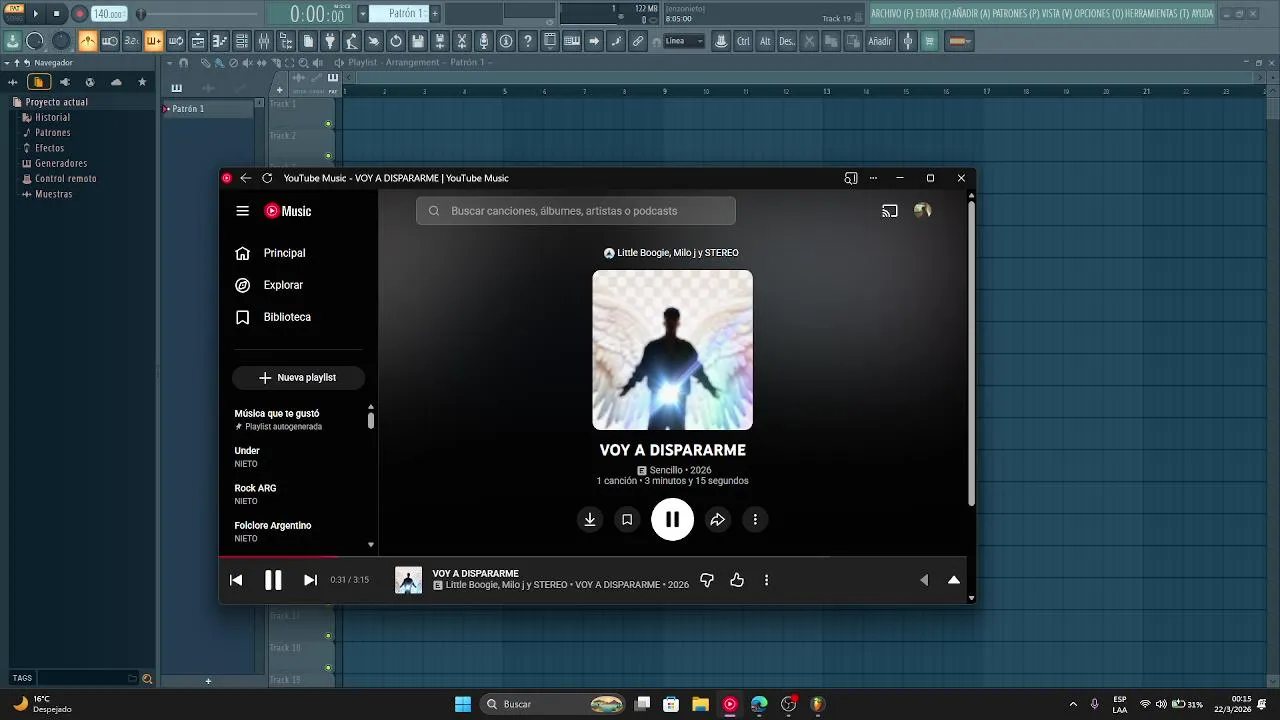Click the undo history circular arrow icon
The height and width of the screenshot is (720, 1280).
395,41
